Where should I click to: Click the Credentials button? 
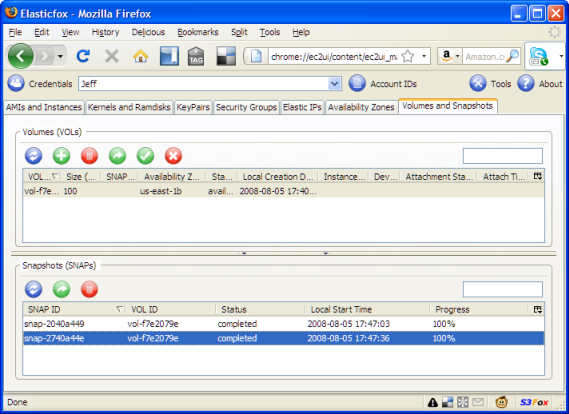point(40,83)
